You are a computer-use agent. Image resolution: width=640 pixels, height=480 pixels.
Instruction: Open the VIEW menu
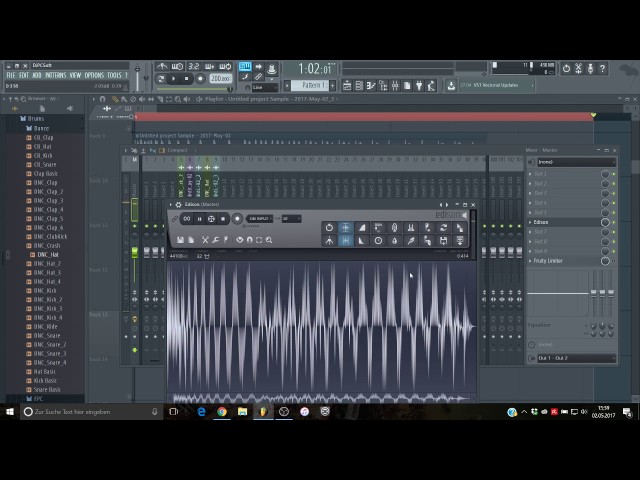76,75
